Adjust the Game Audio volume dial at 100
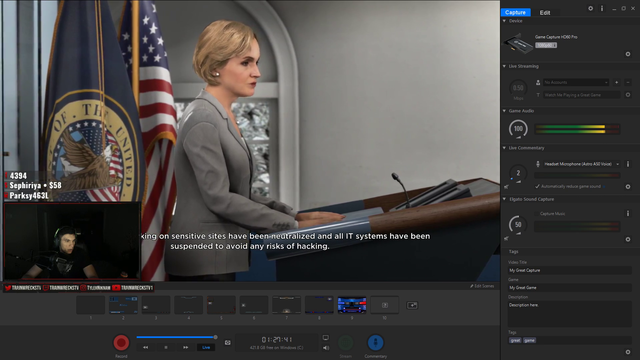The height and width of the screenshot is (360, 640). [x=518, y=129]
